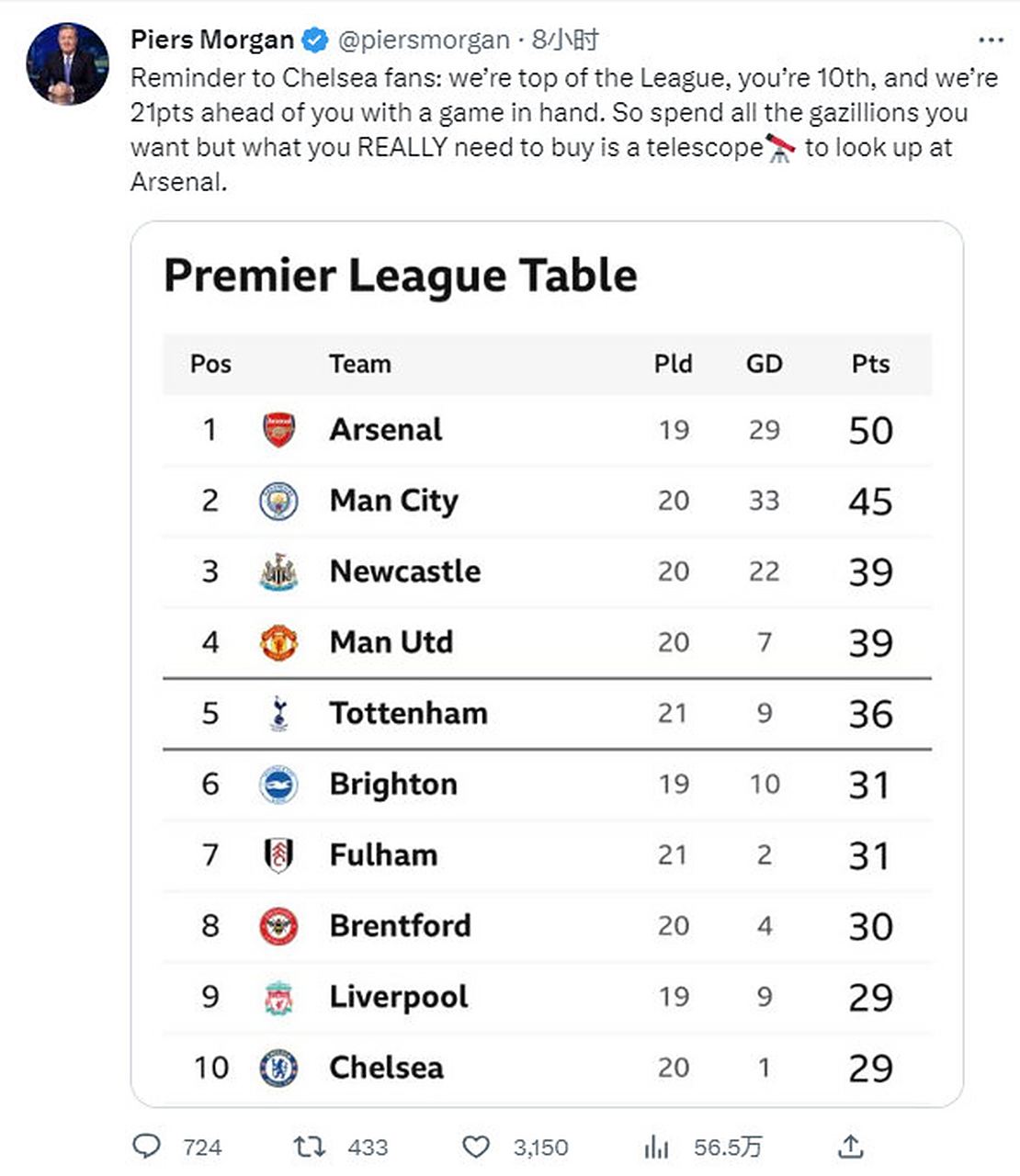Click the Pts column header
1020x1176 pixels.
(x=870, y=364)
